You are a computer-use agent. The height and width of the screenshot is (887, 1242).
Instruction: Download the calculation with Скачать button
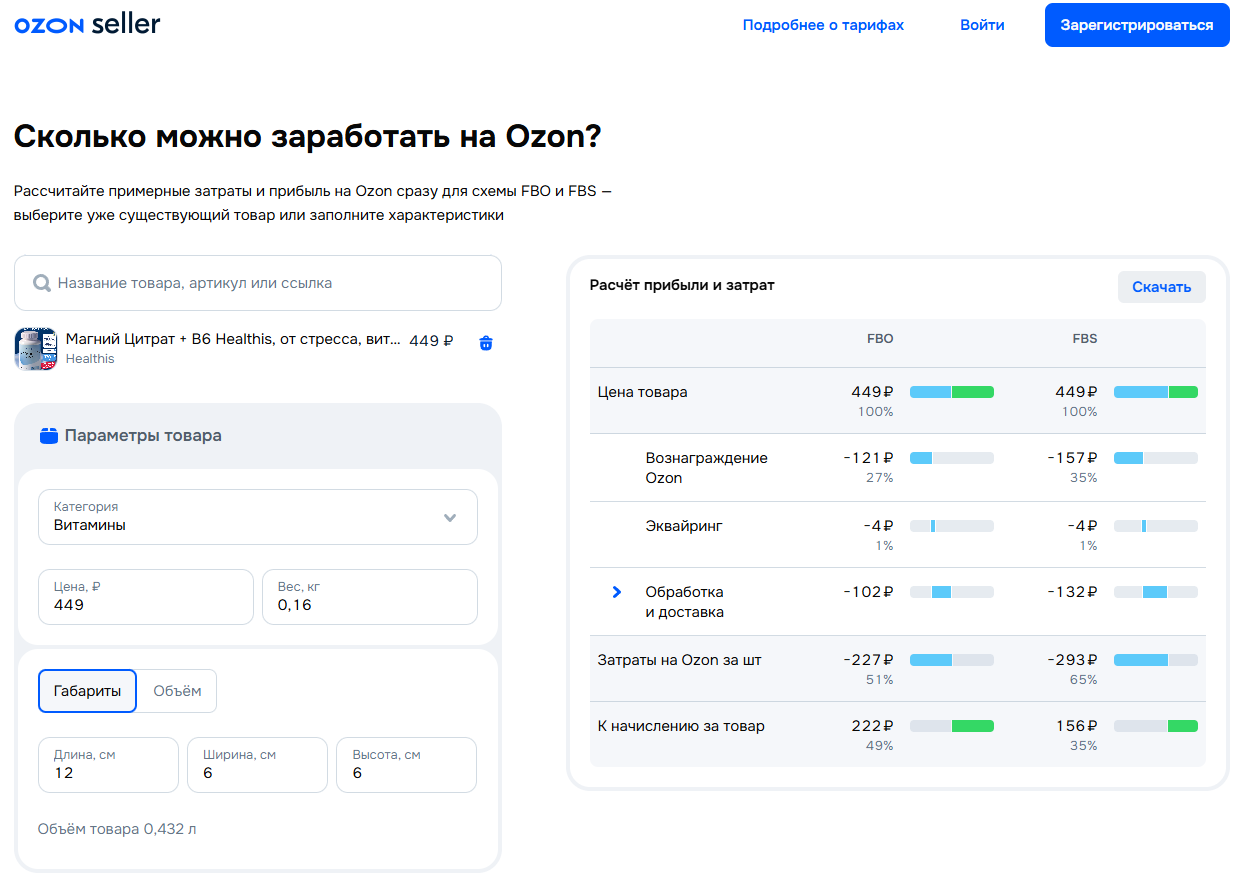pos(1162,287)
